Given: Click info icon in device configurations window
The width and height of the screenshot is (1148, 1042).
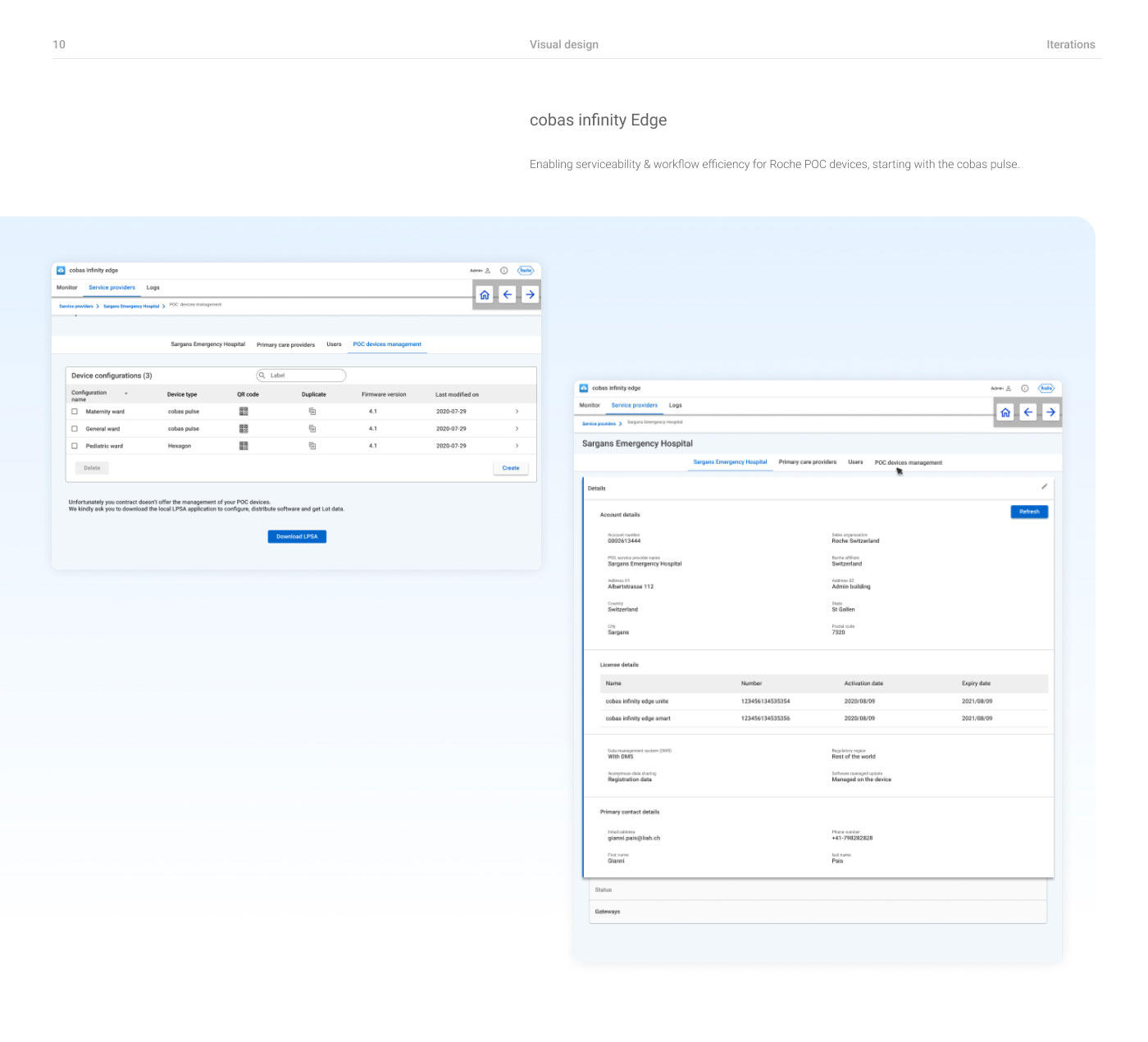Looking at the screenshot, I should (x=504, y=271).
